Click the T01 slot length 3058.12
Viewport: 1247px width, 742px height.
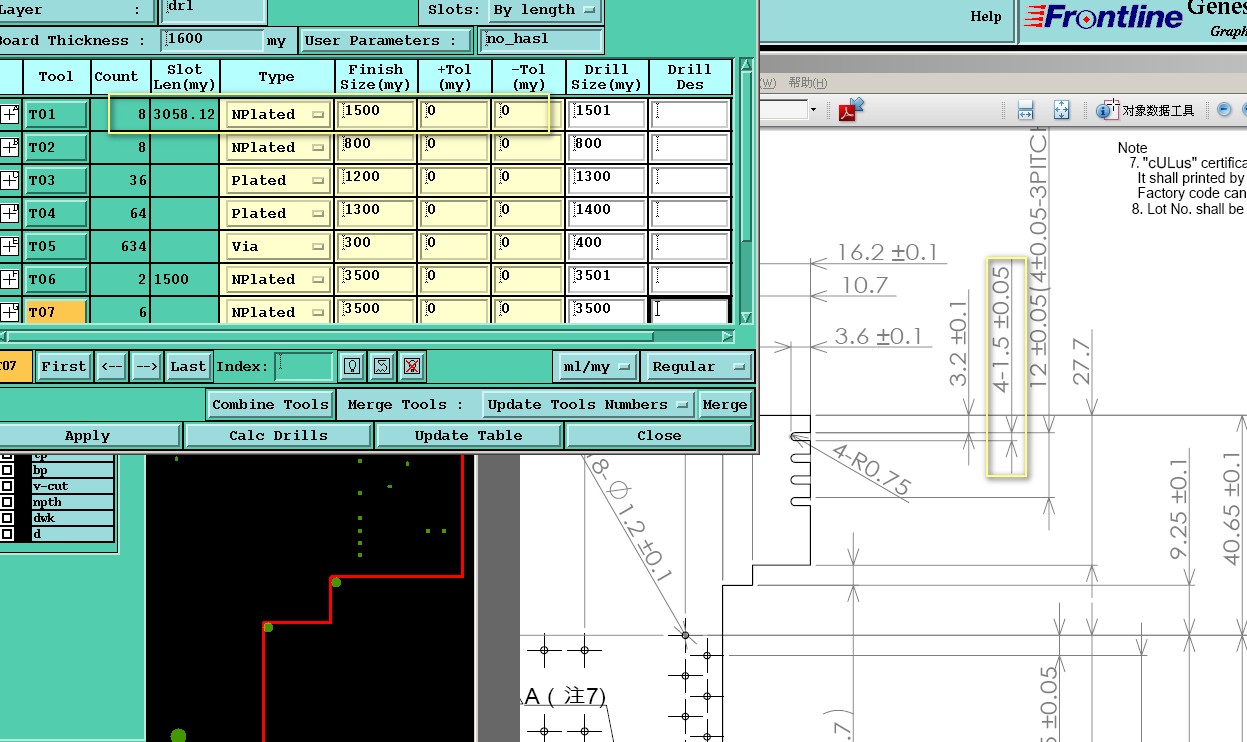pos(184,114)
